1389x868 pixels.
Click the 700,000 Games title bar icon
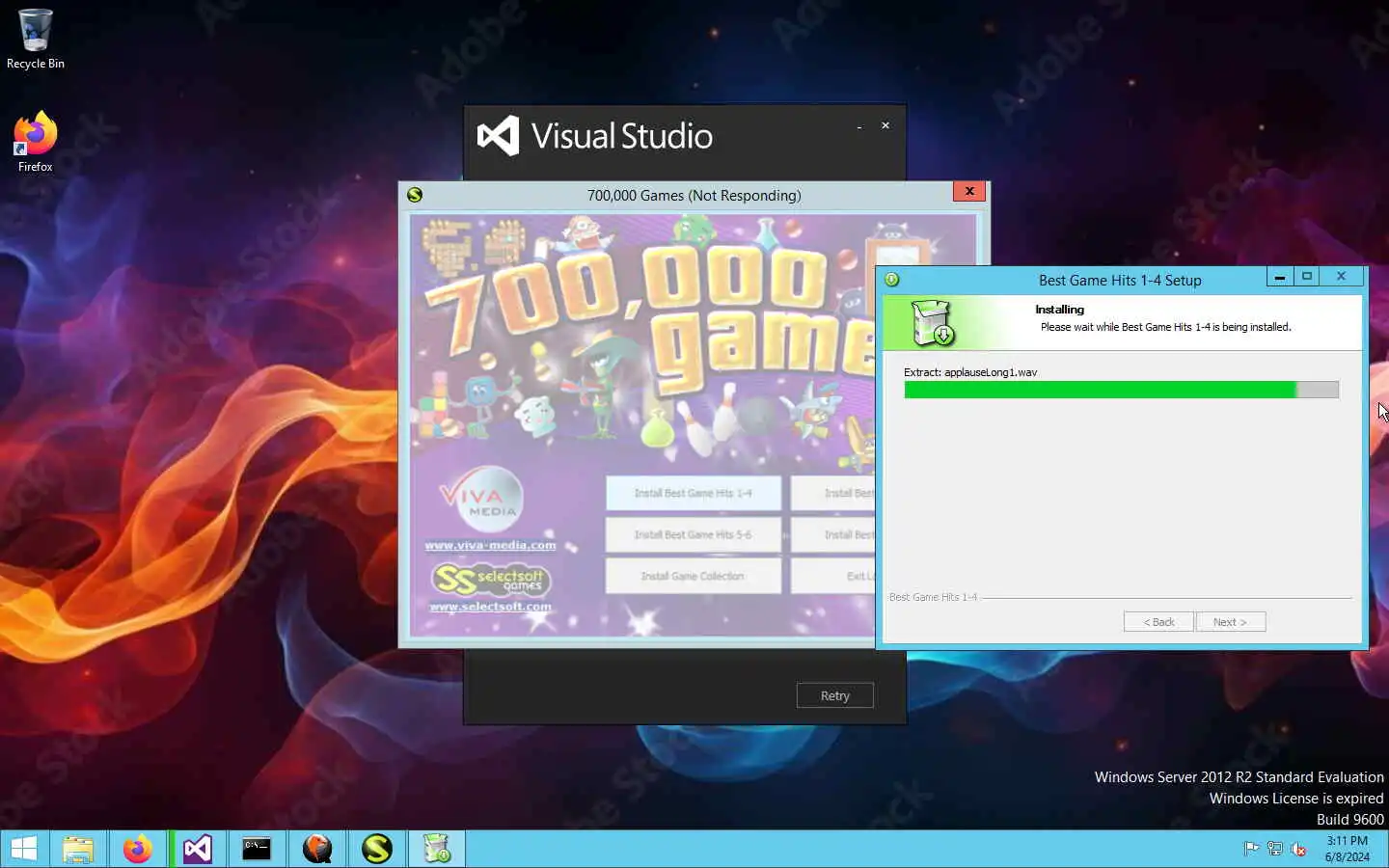pos(415,195)
